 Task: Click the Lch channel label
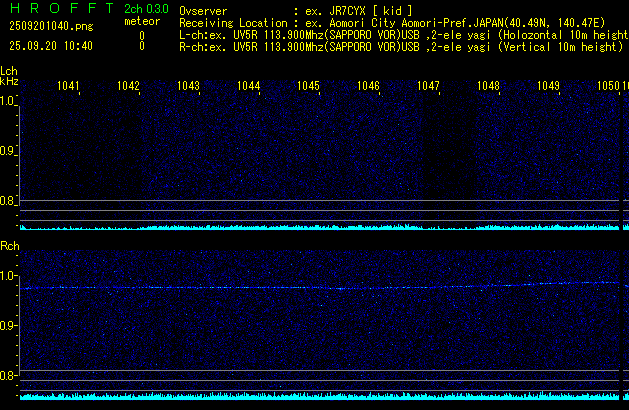point(9,71)
